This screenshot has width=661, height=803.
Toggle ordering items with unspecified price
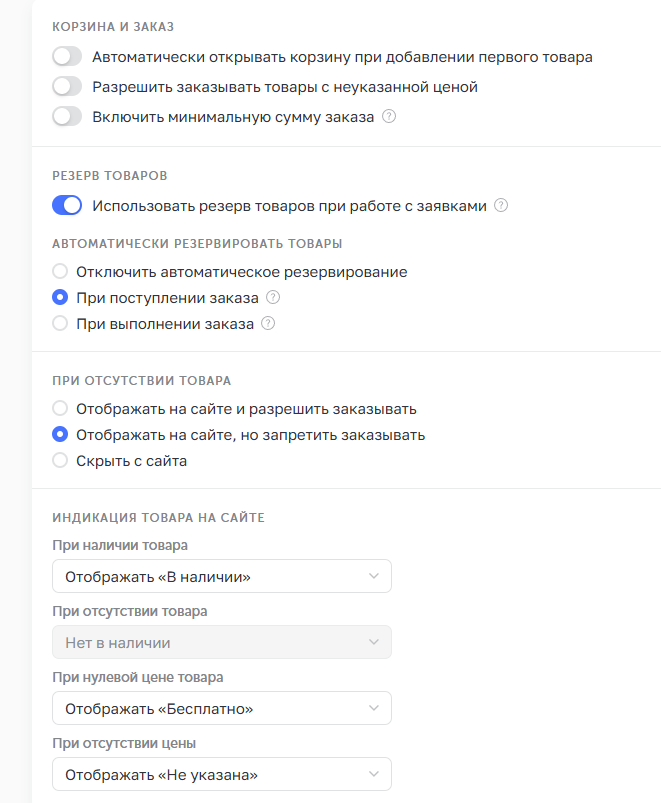66,86
